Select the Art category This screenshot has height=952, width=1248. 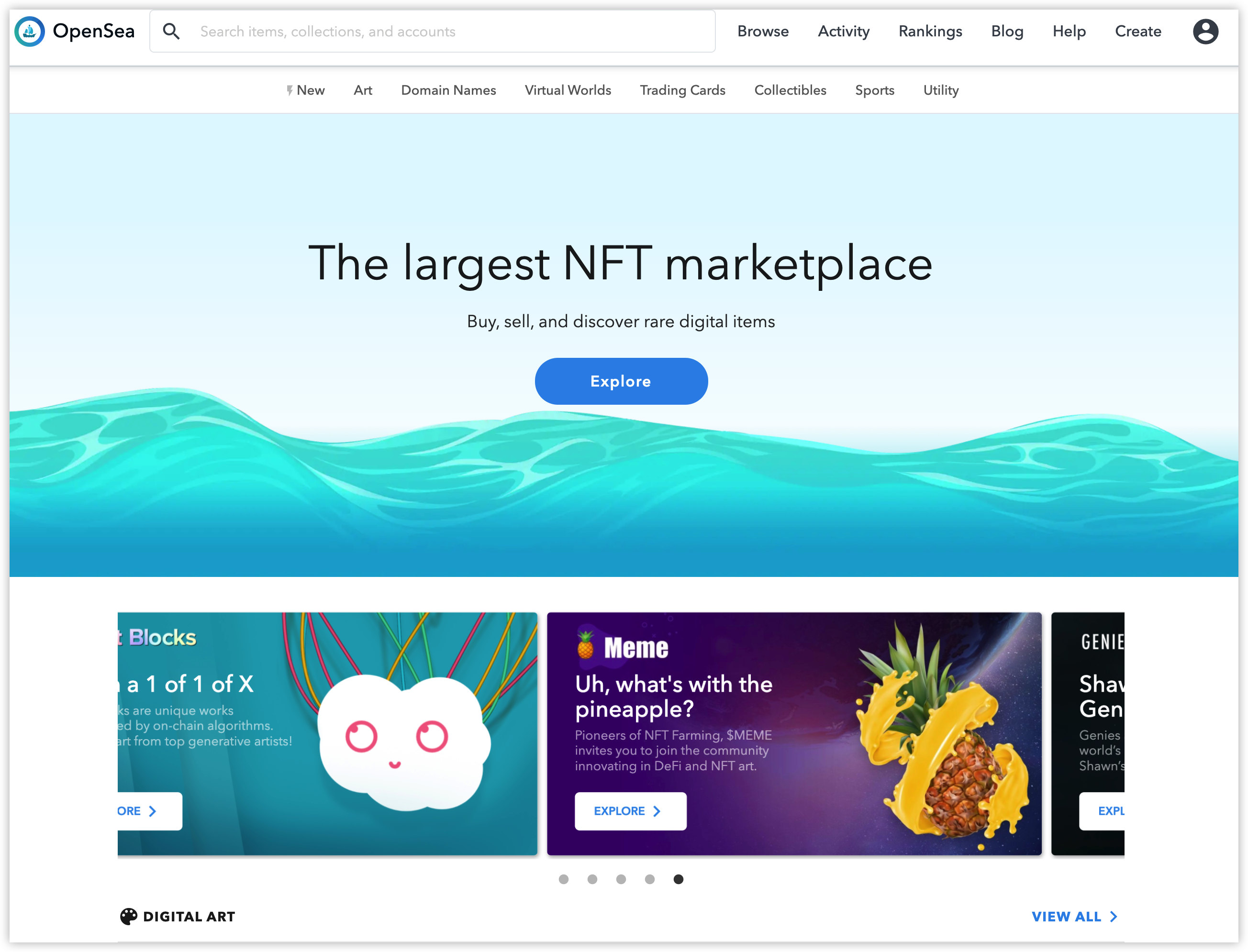[363, 90]
